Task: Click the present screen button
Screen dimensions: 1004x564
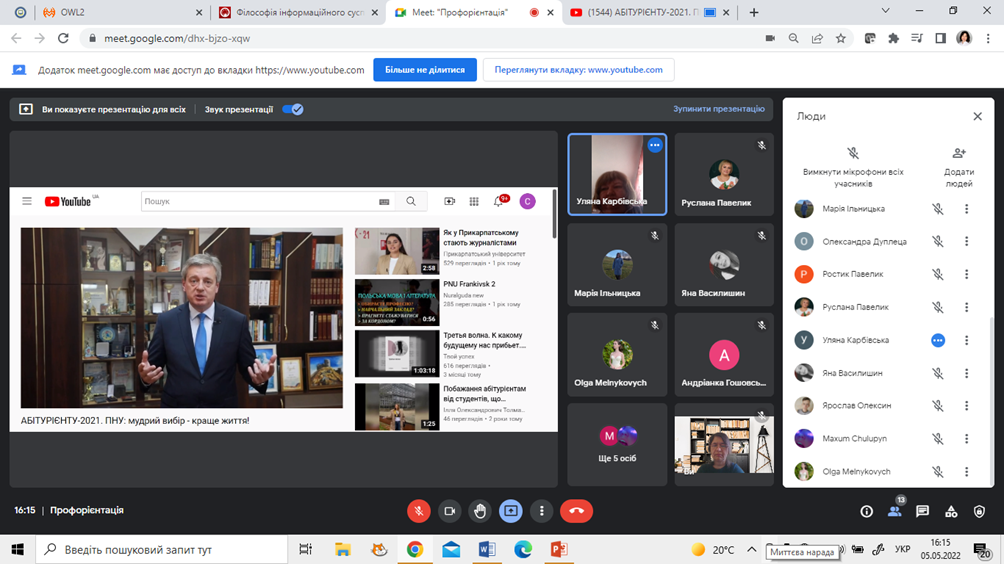Action: tap(510, 511)
